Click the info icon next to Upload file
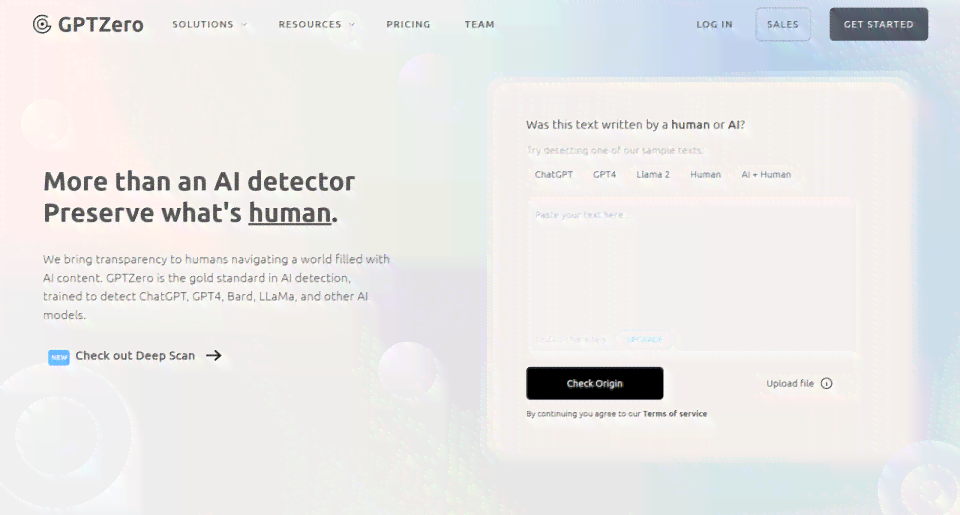 (827, 383)
